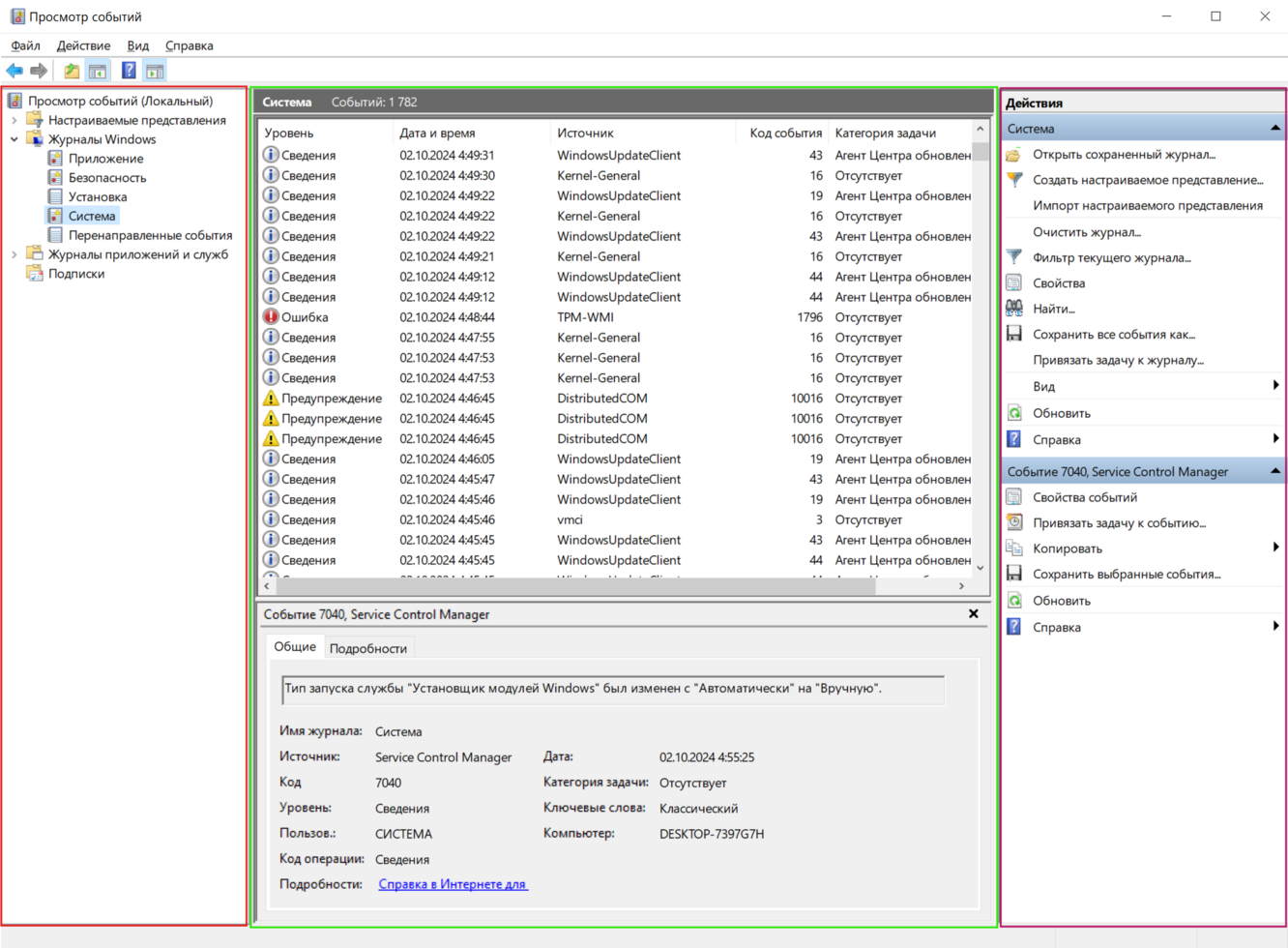Click the blue Help toolbar icon
The width and height of the screenshot is (1288, 948).
129,71
